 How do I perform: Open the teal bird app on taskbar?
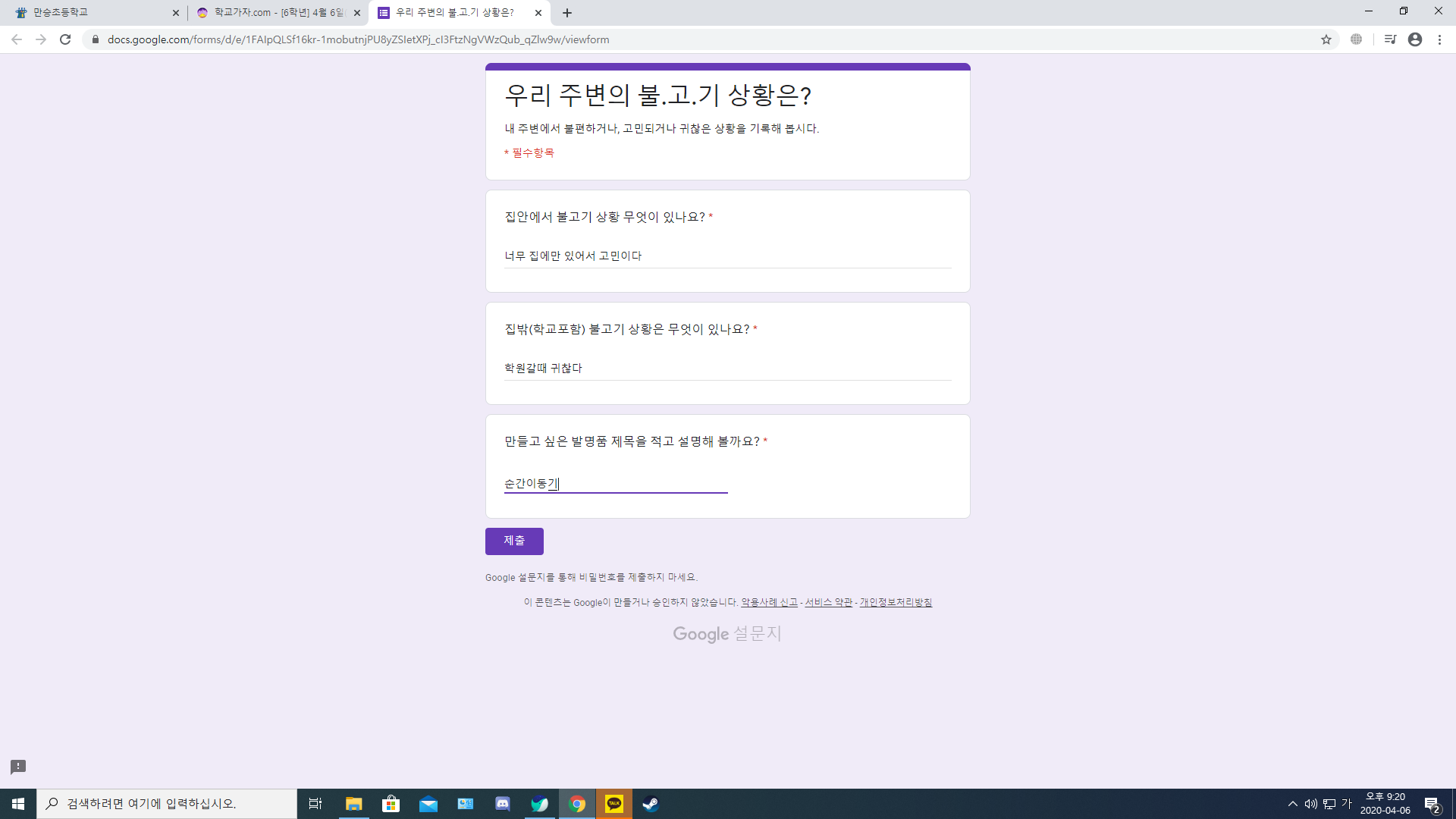(539, 804)
